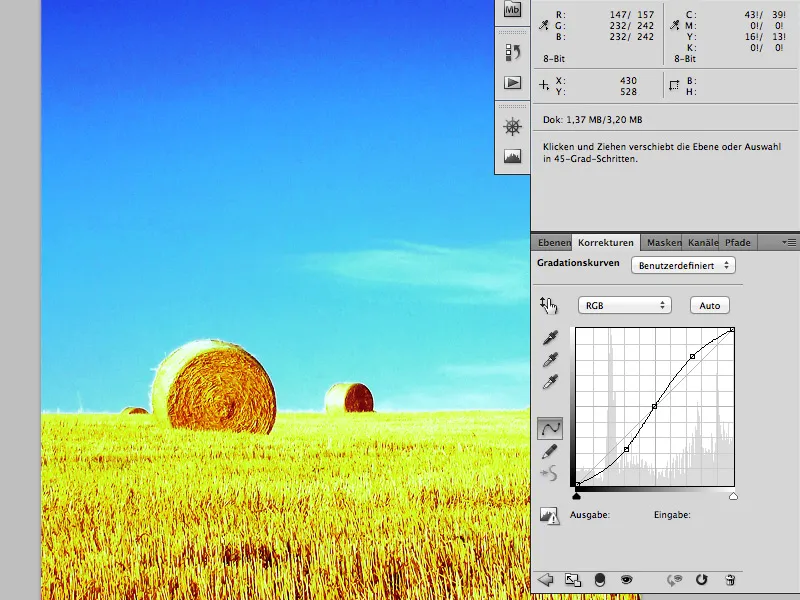Select the gray point eyedropper
Viewport: 800px width, 600px height.
coord(550,360)
